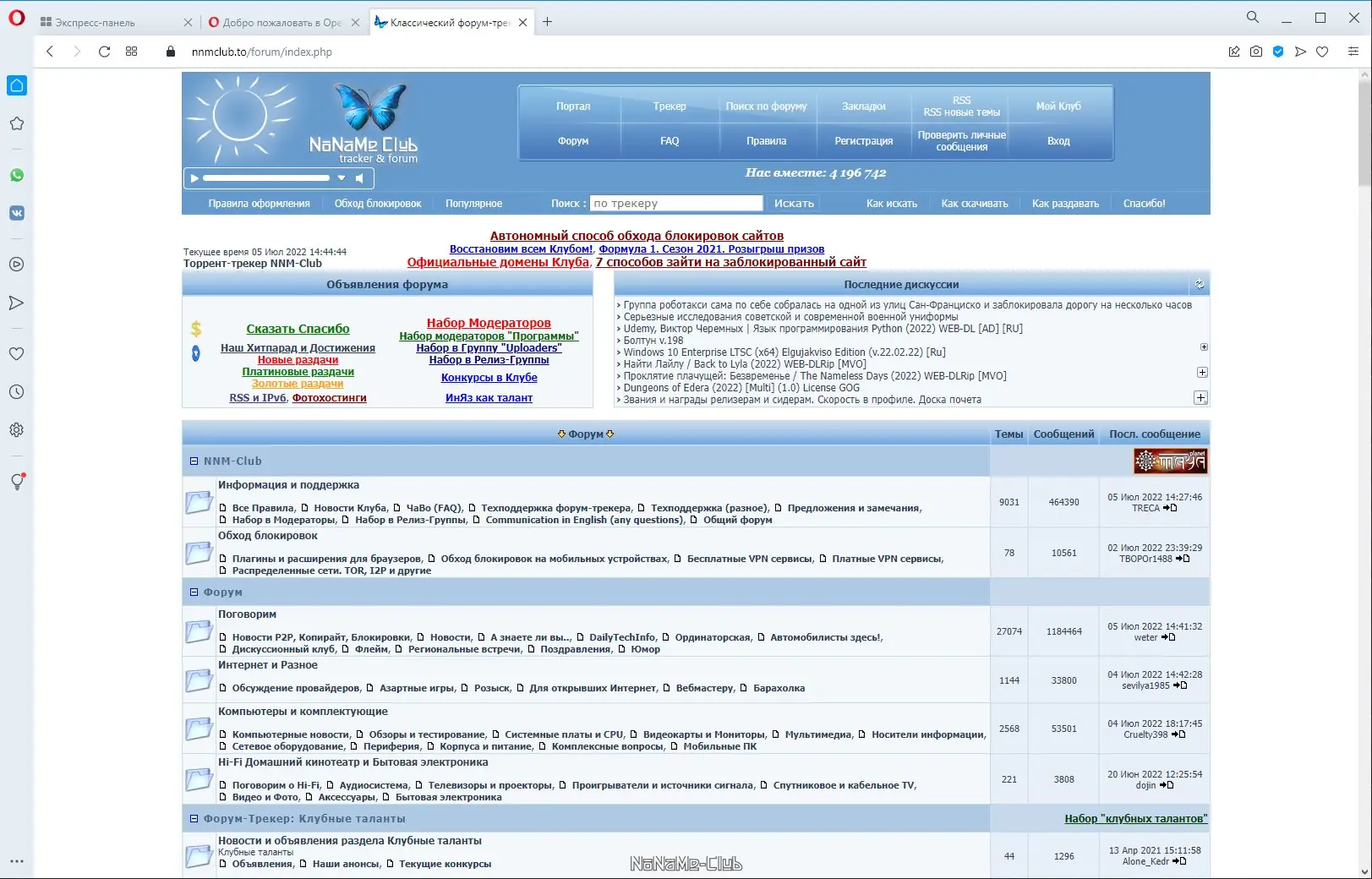Viewport: 1372px width, 879px height.
Task: Open the Конкурсы в Клубе link
Action: [489, 378]
